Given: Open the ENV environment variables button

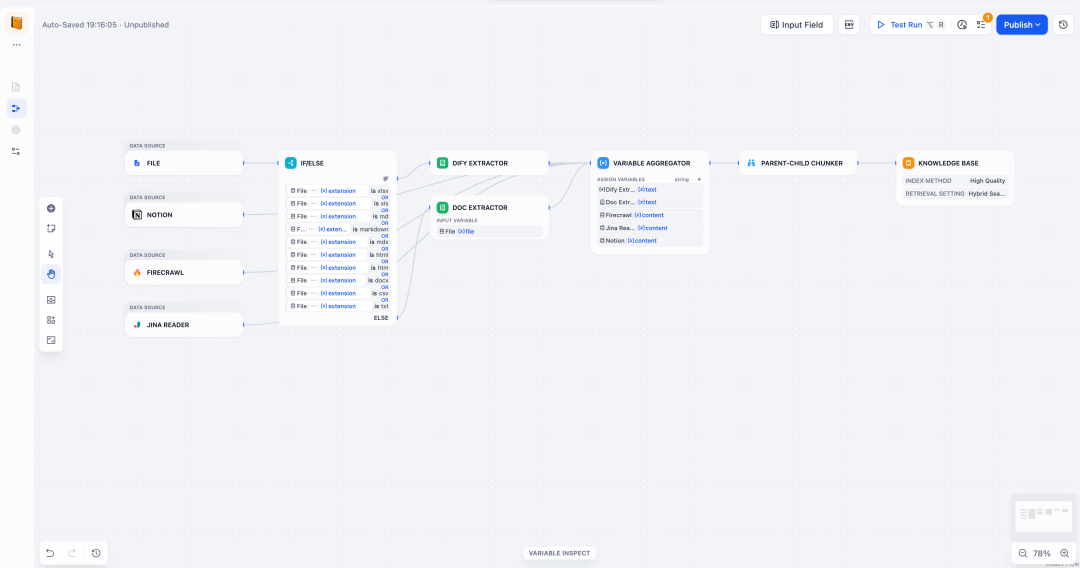Looking at the screenshot, I should click(849, 25).
